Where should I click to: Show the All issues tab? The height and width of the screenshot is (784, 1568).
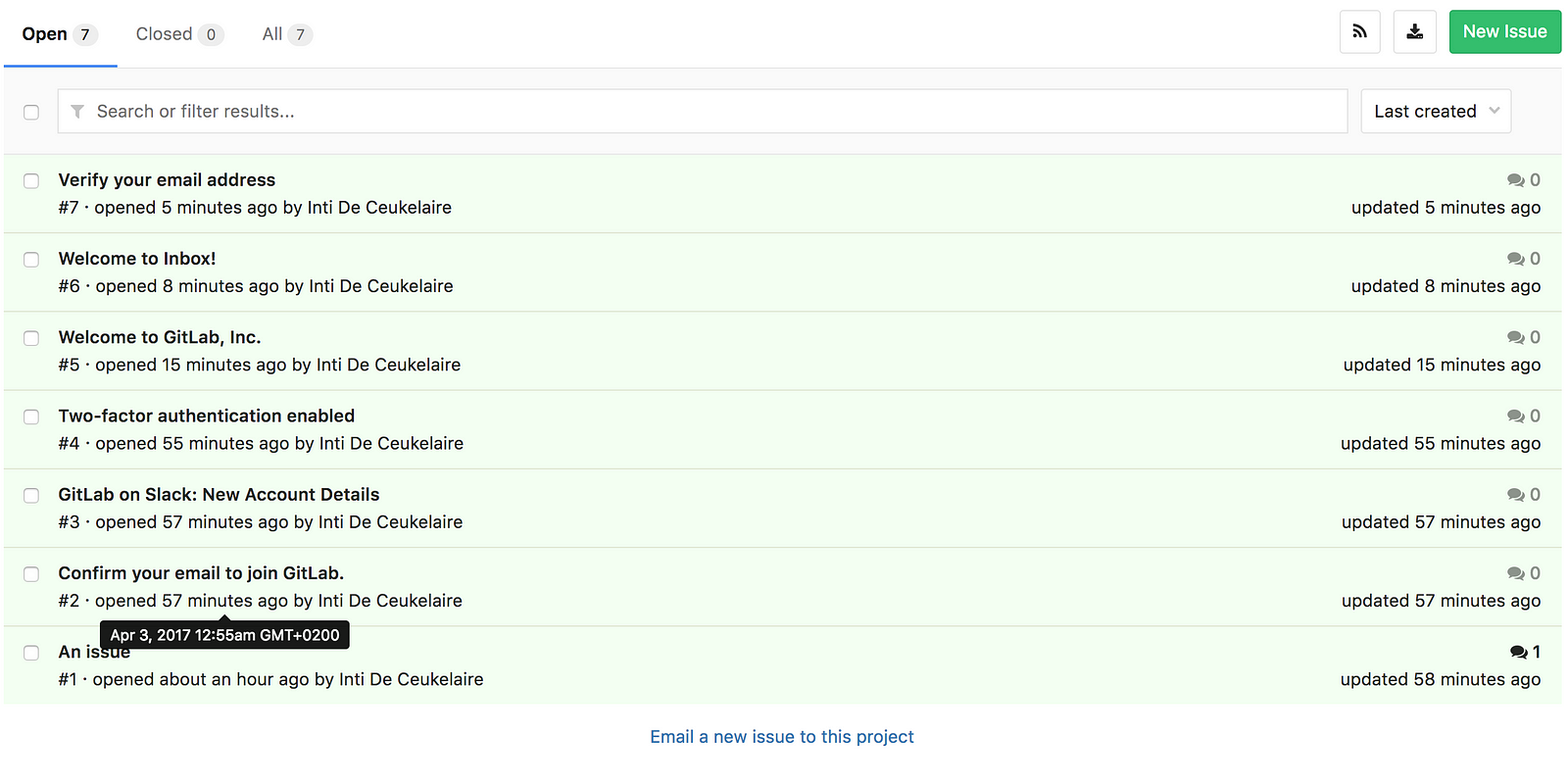click(x=286, y=34)
